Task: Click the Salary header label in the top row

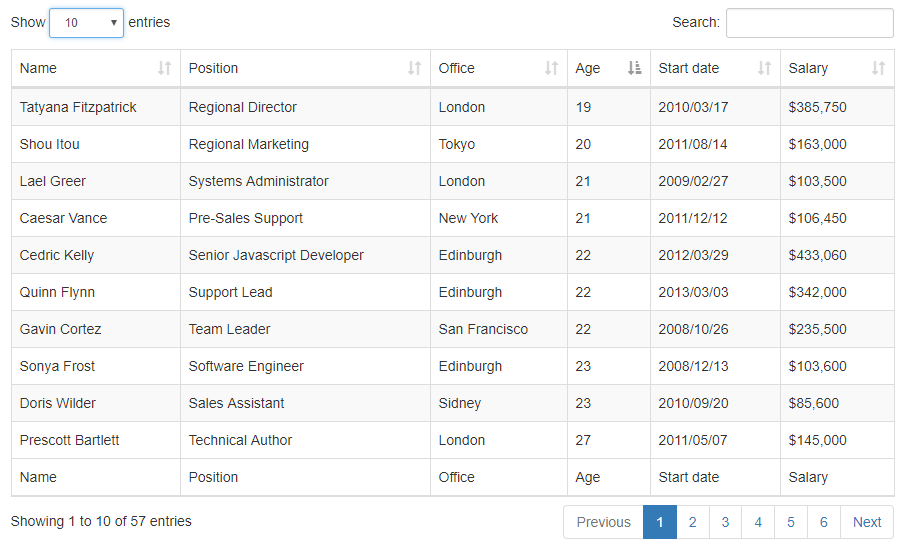Action: [808, 69]
